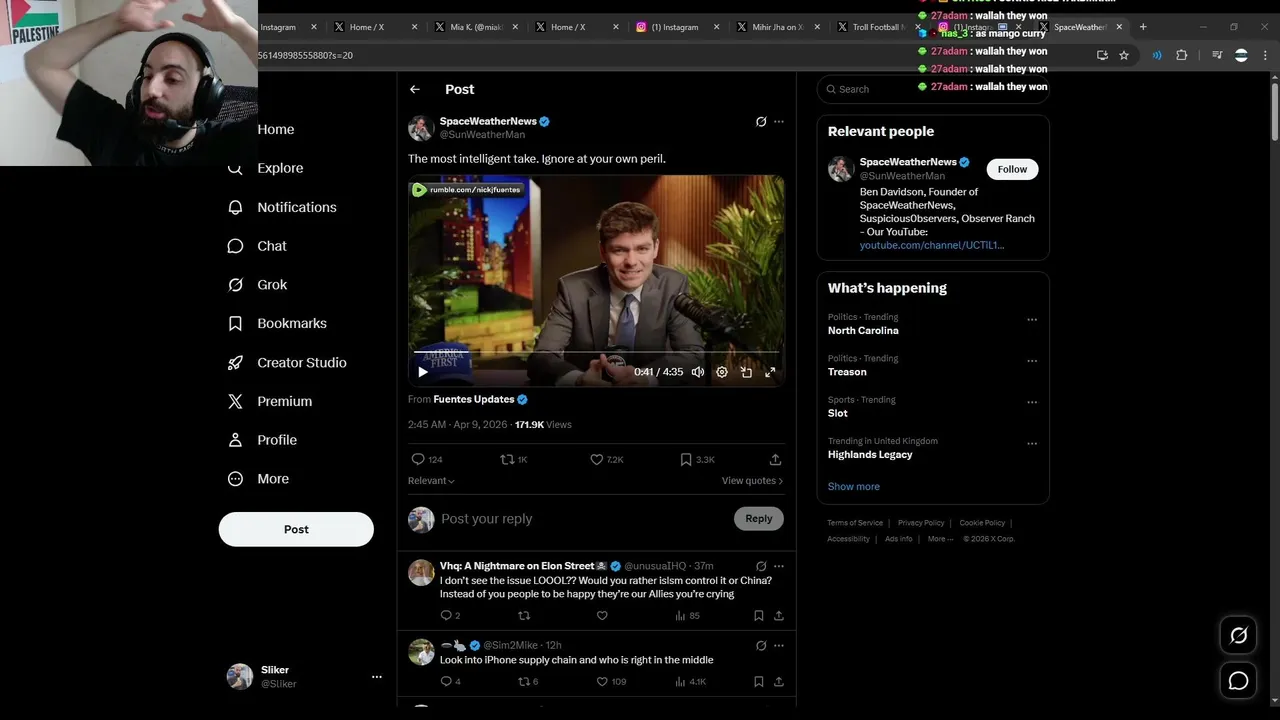
Task: Open more options for North Carolina trend
Action: tap(1032, 320)
